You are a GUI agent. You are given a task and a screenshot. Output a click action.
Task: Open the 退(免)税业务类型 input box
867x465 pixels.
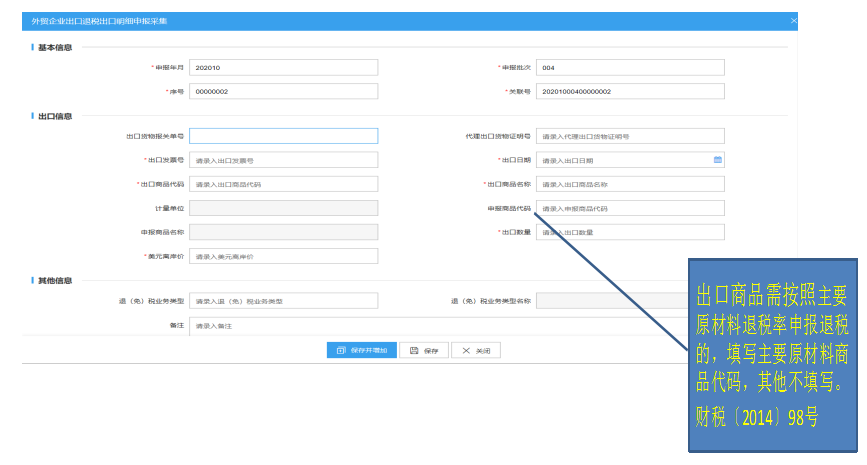[x=283, y=301]
